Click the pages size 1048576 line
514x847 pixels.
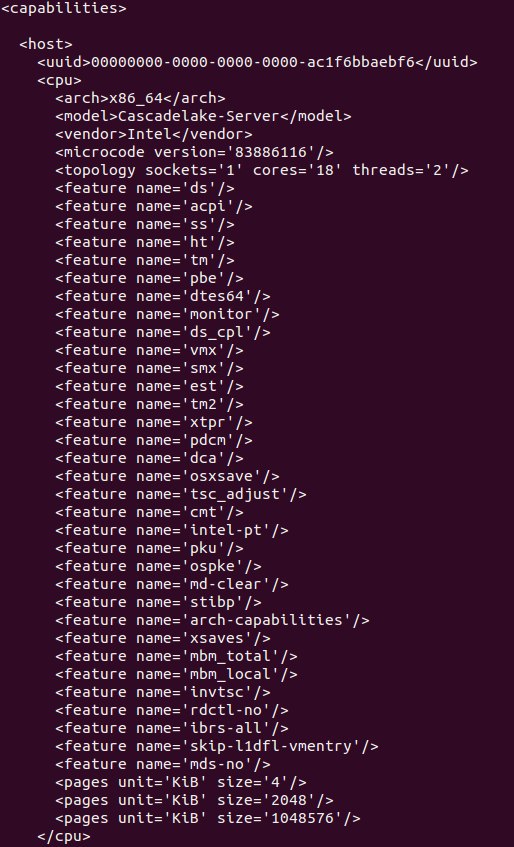(x=207, y=818)
